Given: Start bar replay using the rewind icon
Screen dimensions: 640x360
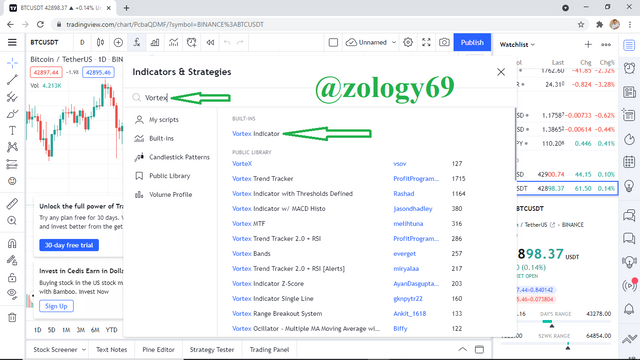Looking at the screenshot, I should click(x=210, y=42).
